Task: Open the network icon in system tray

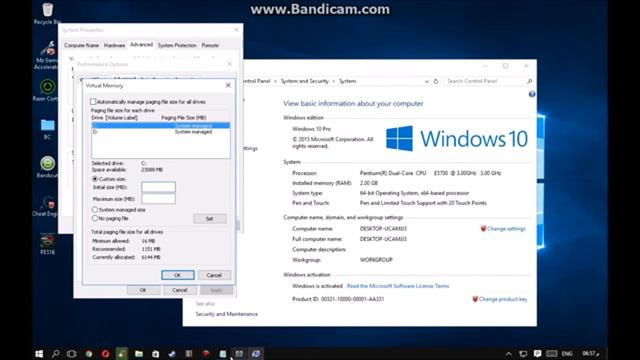Action: coord(523,353)
